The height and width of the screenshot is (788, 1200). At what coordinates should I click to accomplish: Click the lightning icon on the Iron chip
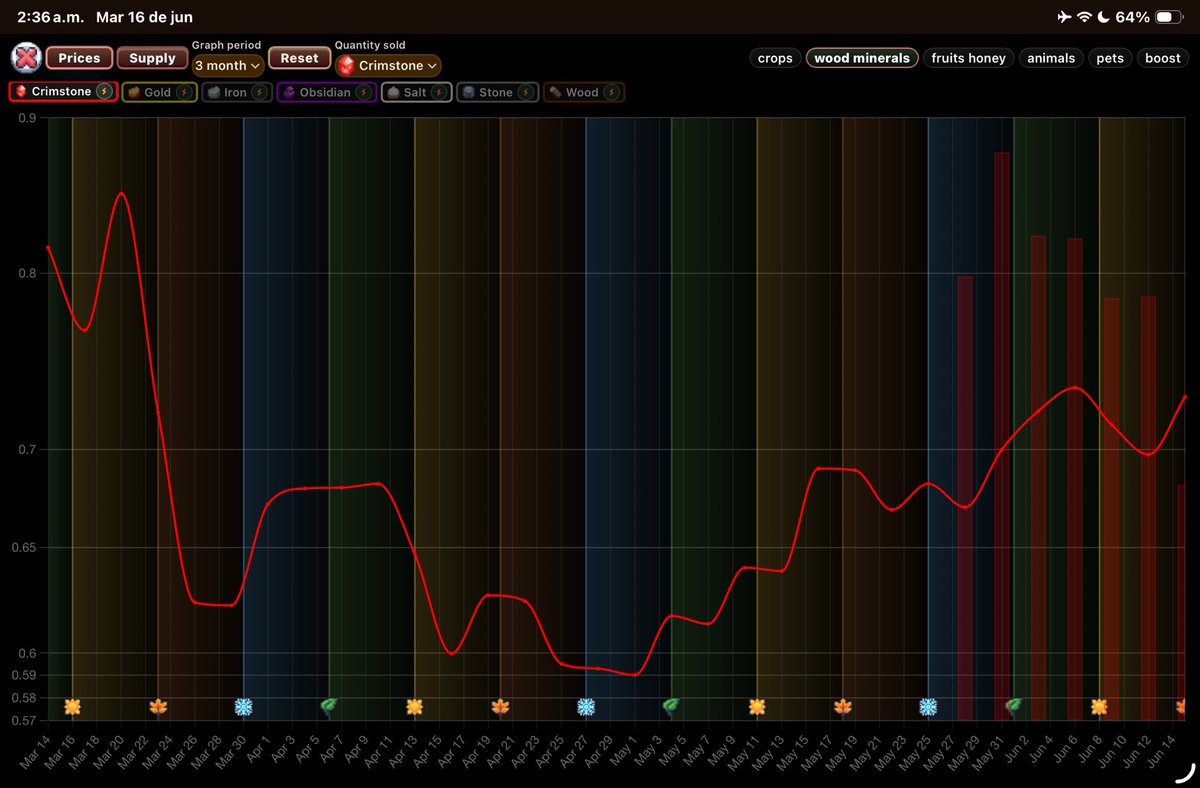pyautogui.click(x=259, y=92)
